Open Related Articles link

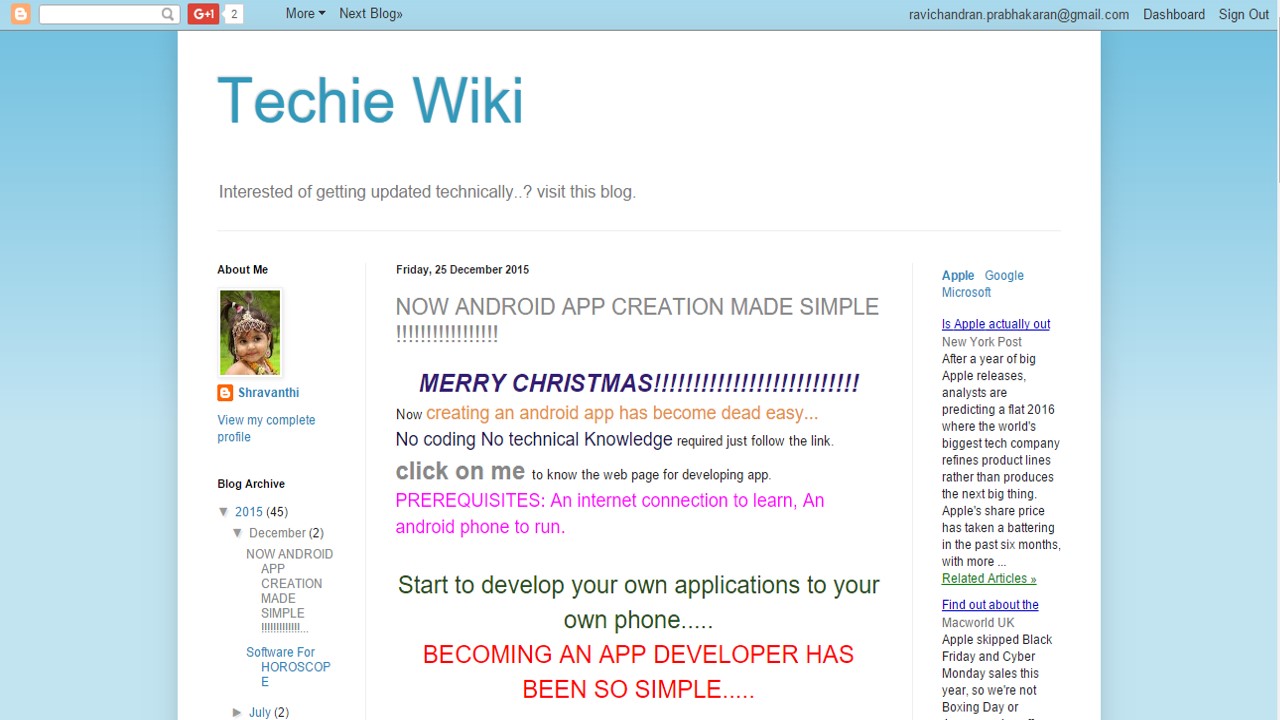coord(988,579)
